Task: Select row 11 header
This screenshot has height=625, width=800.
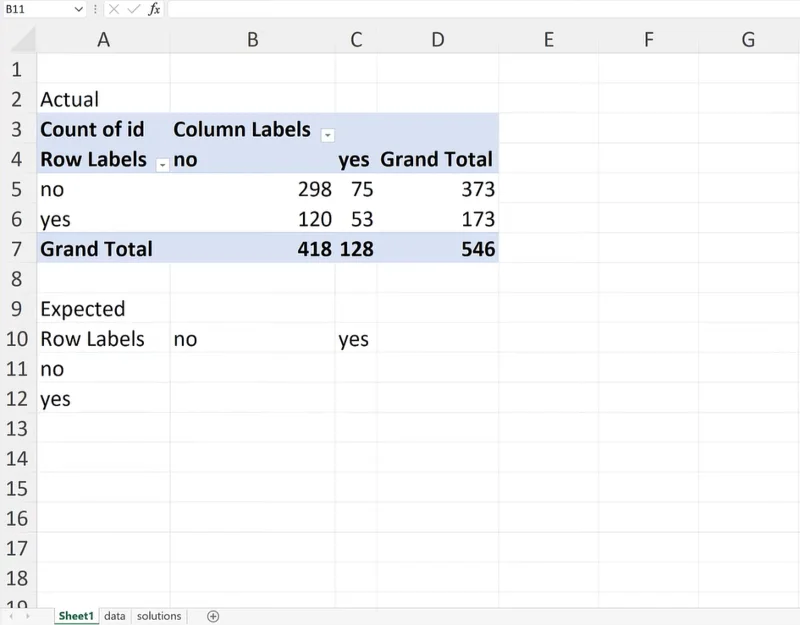Action: [17, 369]
